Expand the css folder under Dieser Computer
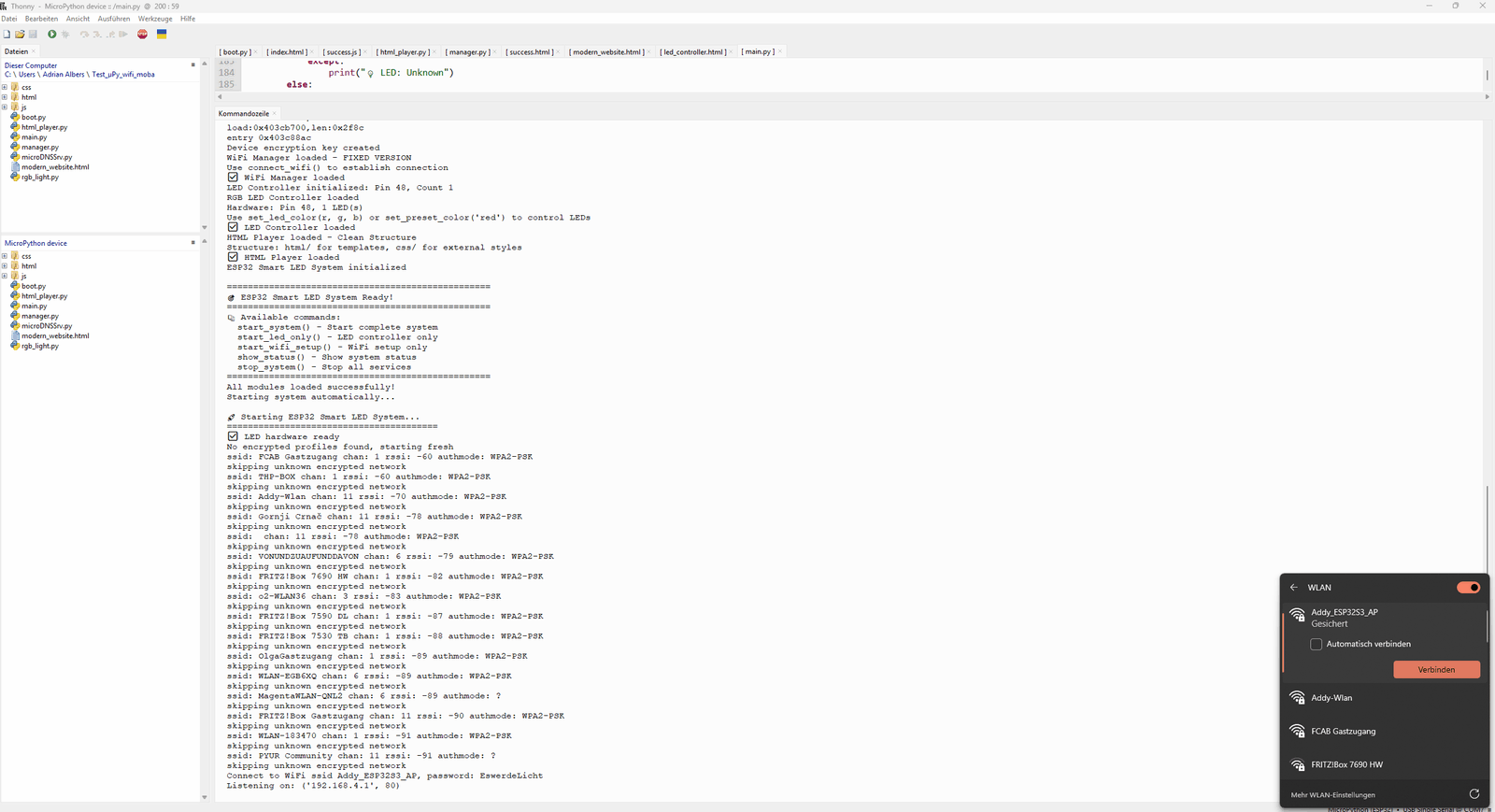The image size is (1495, 812). tap(5, 88)
